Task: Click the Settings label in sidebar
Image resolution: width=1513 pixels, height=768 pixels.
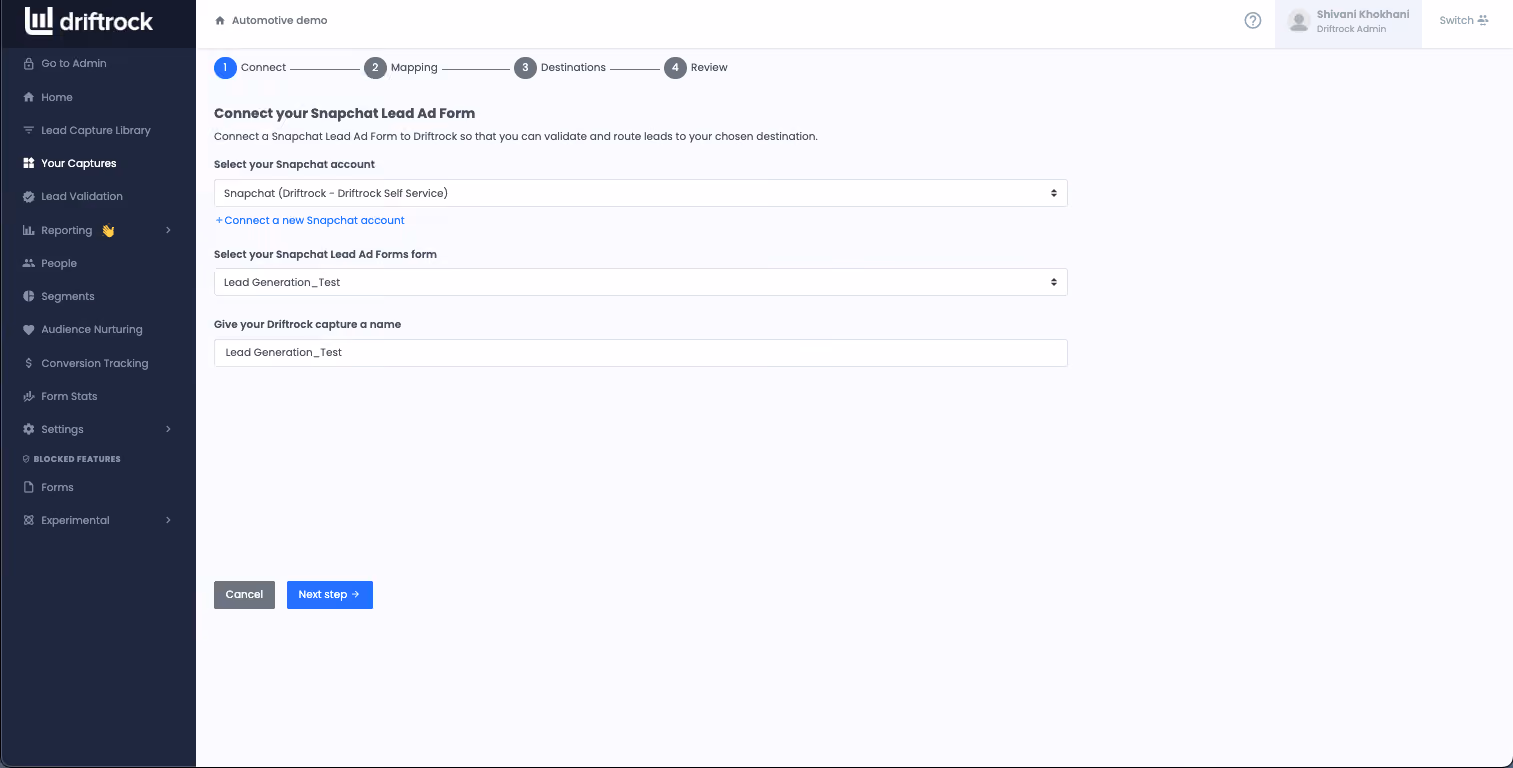Action: (62, 429)
